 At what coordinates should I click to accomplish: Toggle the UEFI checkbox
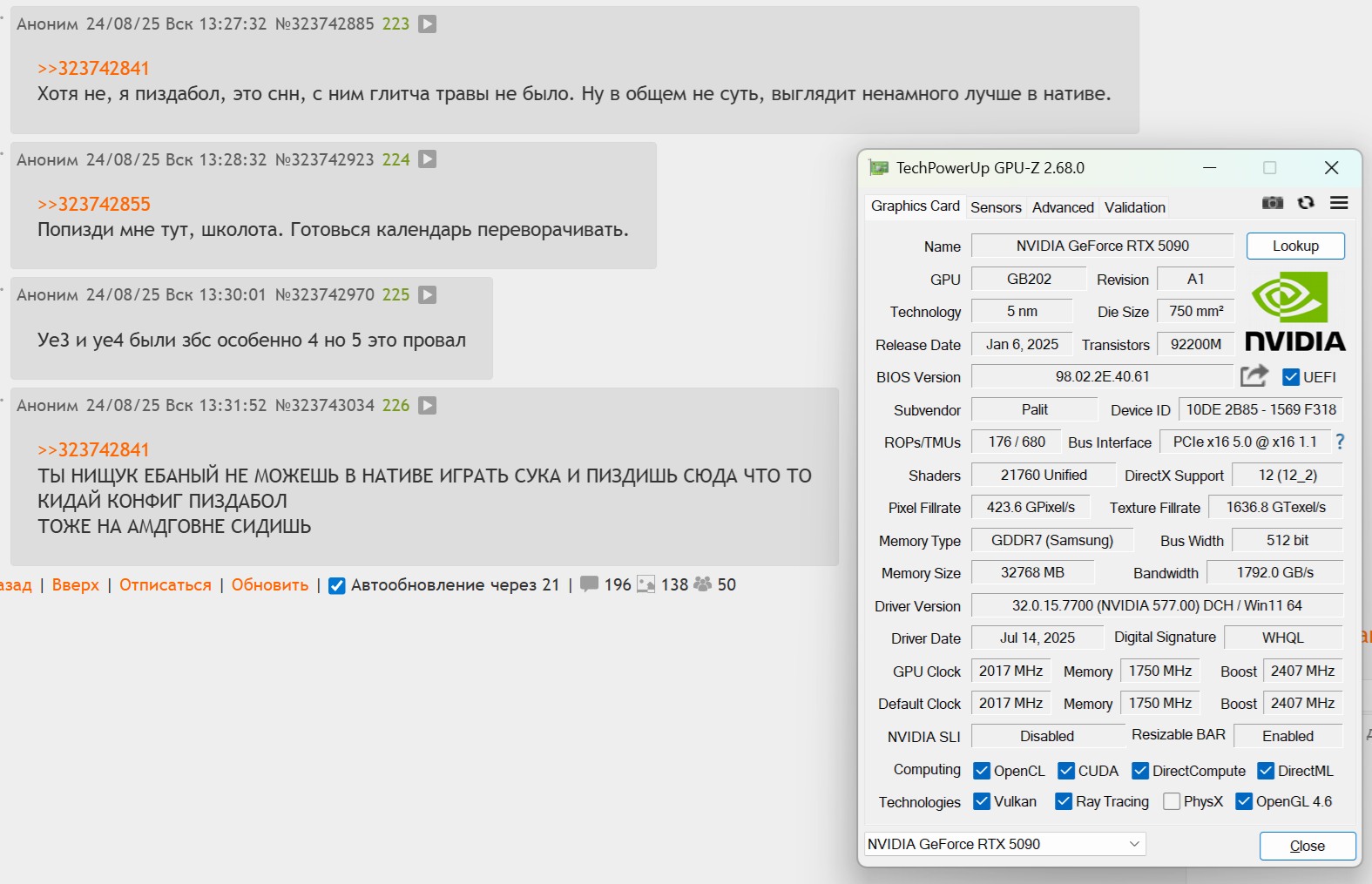pos(1291,377)
